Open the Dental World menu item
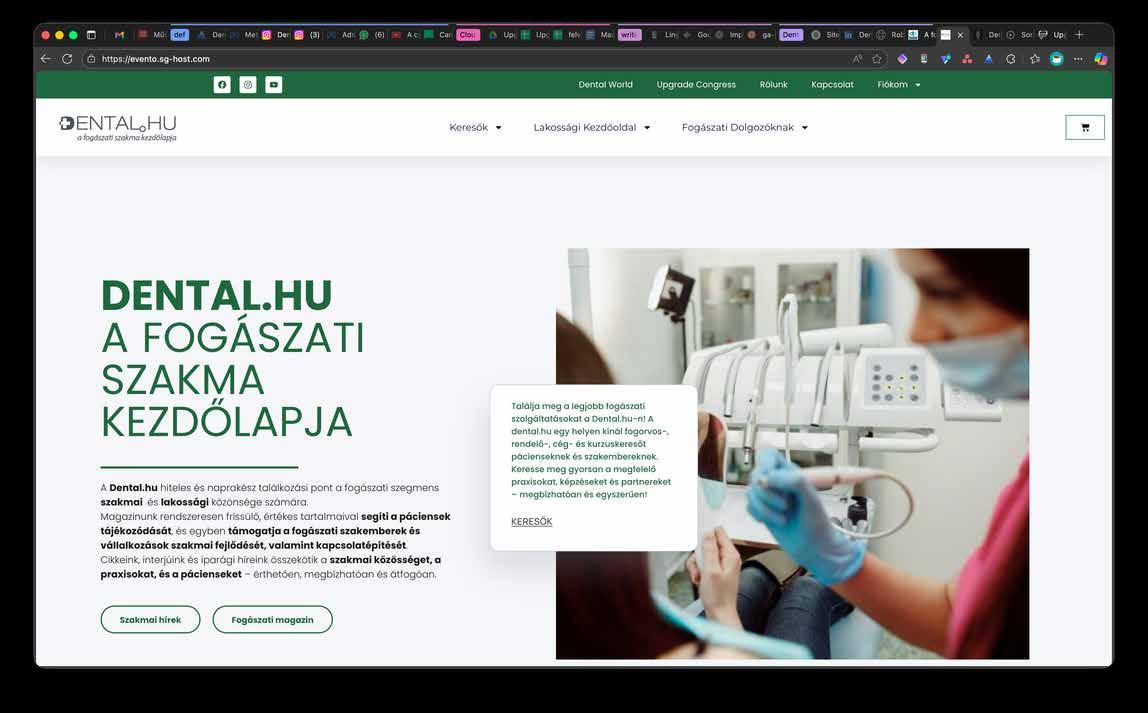This screenshot has width=1148, height=713. 605,85
